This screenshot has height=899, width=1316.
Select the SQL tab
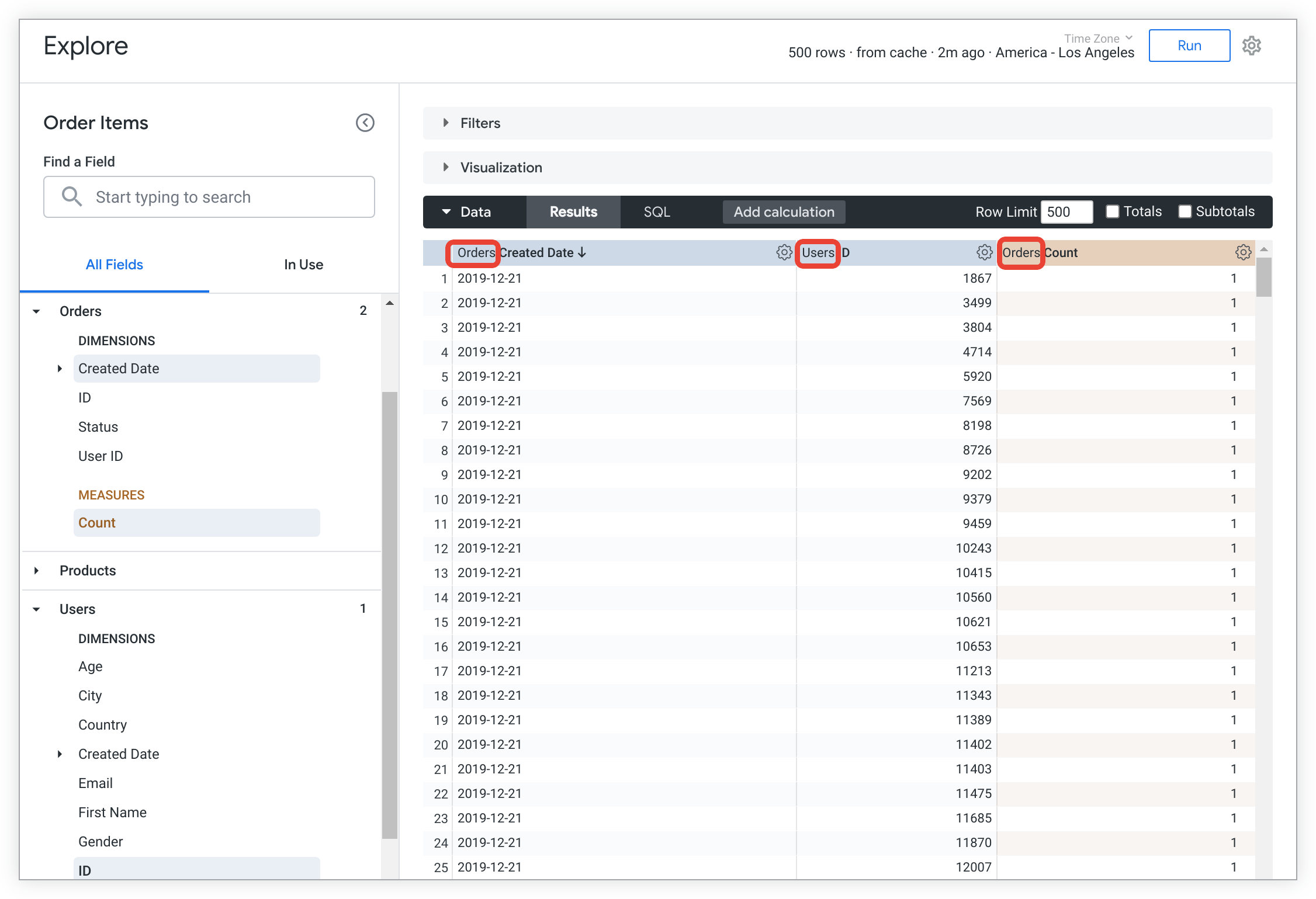[657, 212]
